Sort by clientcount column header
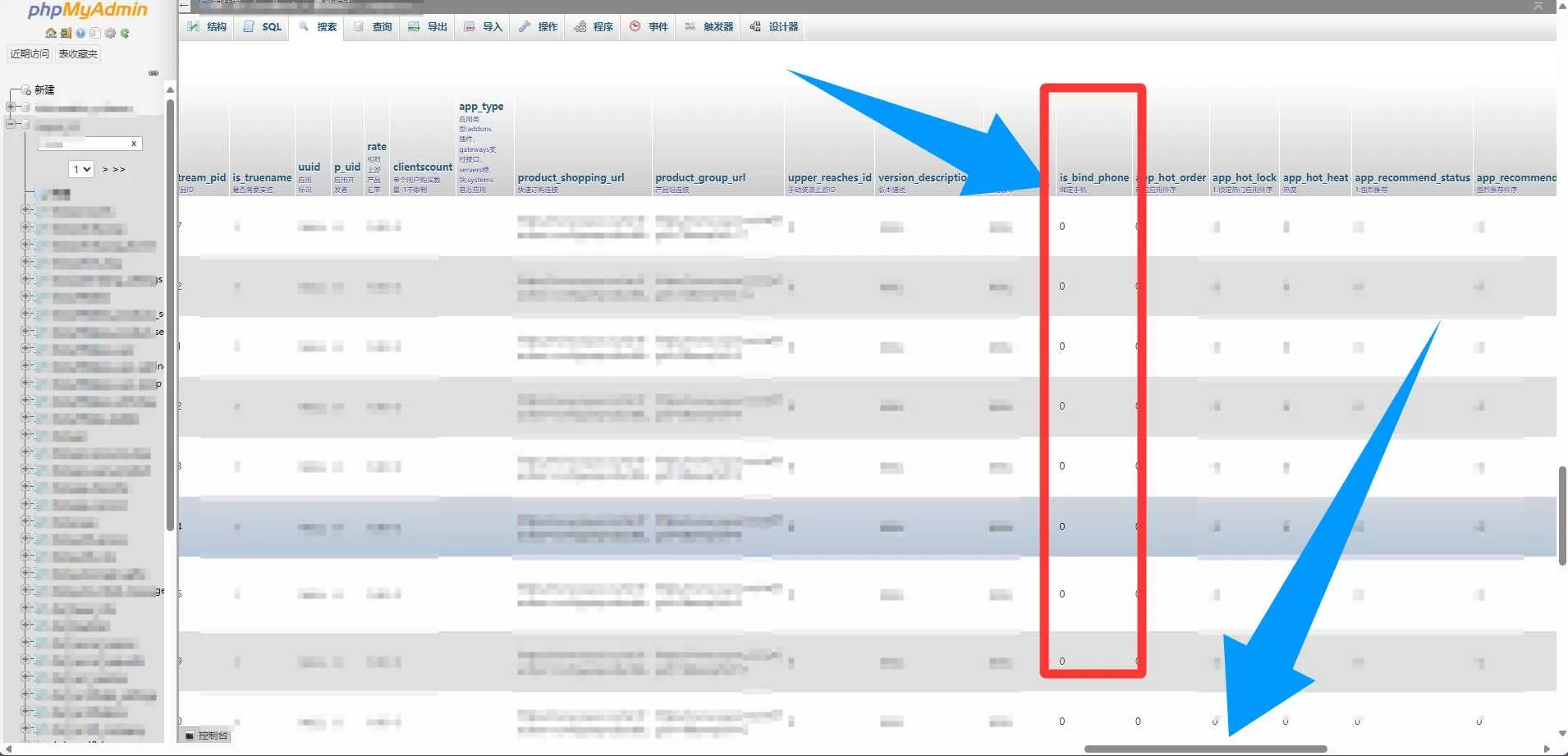Screen dimensions: 1568x756 click(x=423, y=167)
